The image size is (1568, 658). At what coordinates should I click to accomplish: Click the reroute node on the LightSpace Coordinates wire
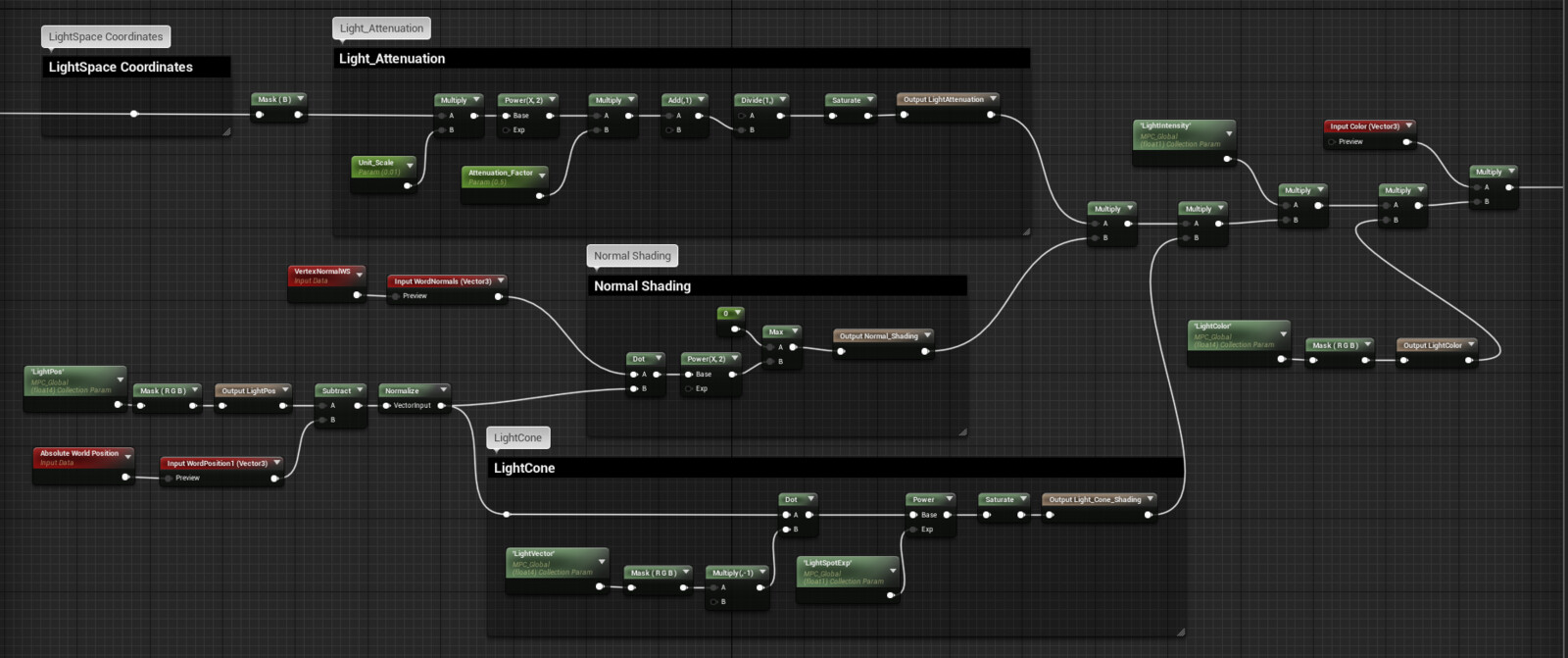(134, 114)
